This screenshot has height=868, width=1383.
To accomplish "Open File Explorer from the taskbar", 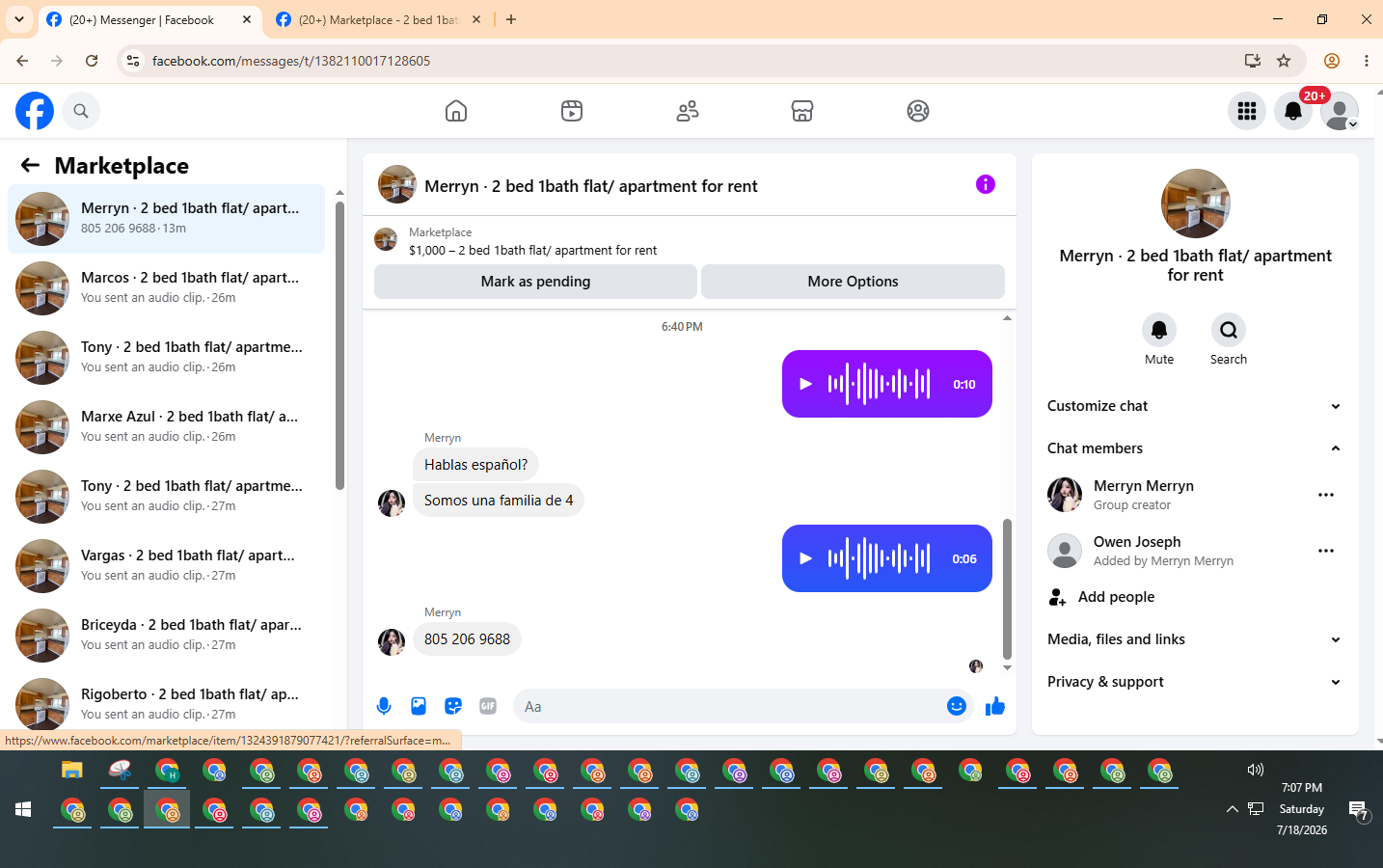I will pyautogui.click(x=72, y=770).
